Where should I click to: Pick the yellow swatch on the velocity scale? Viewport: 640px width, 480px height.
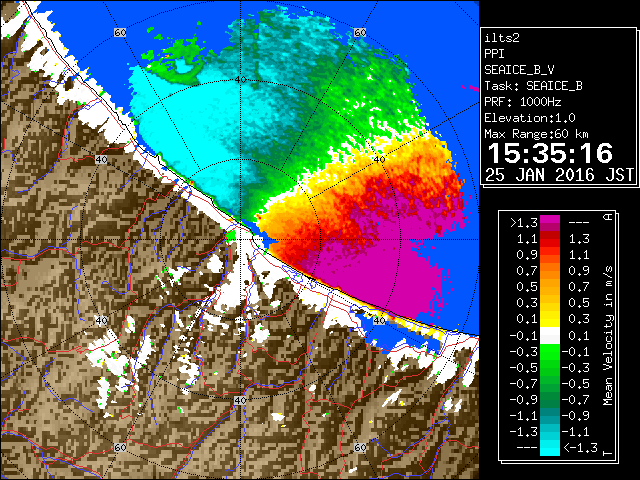coord(550,319)
